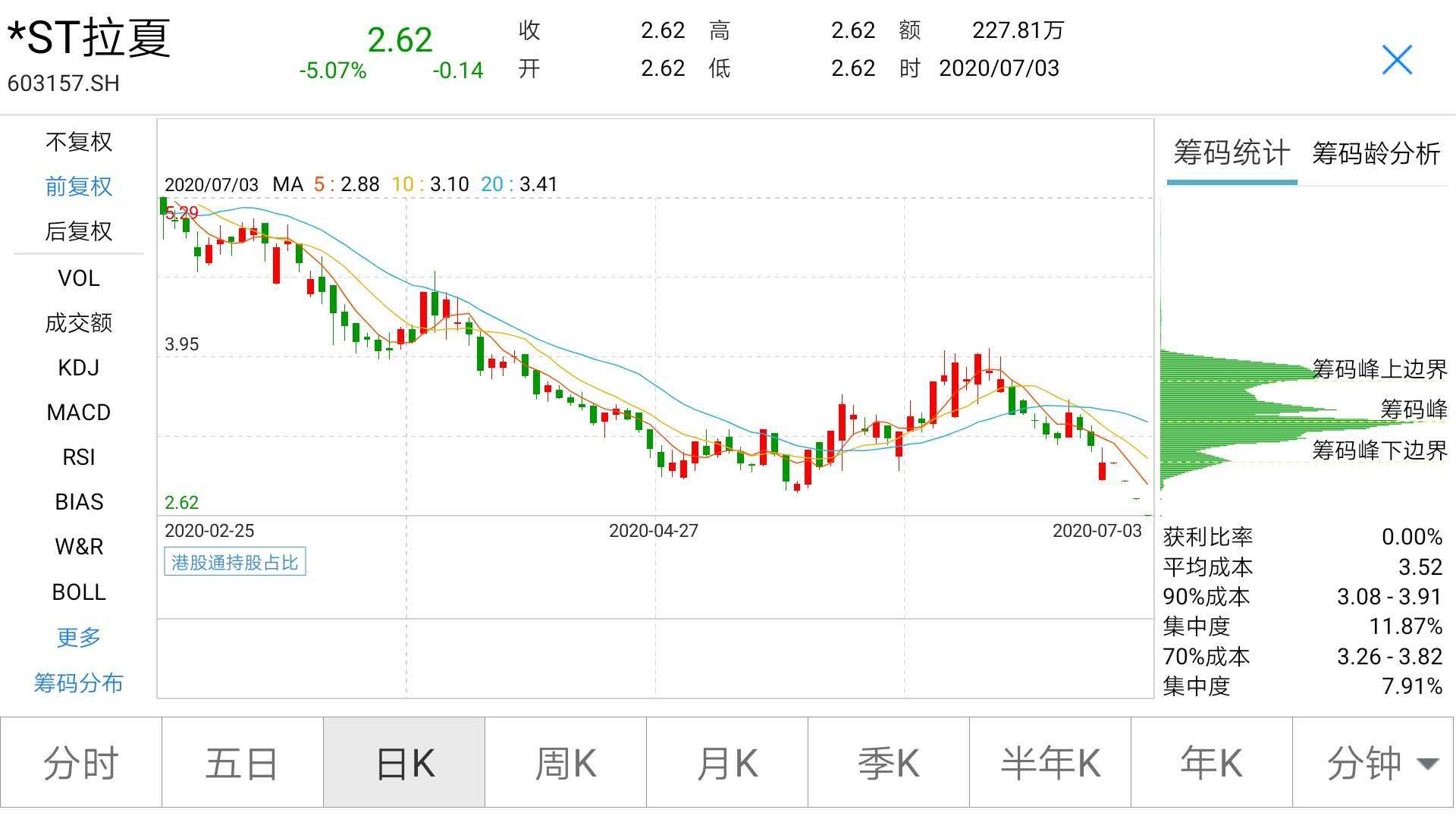Image resolution: width=1456 pixels, height=819 pixels.
Task: Show the VOL indicator
Action: click(78, 278)
